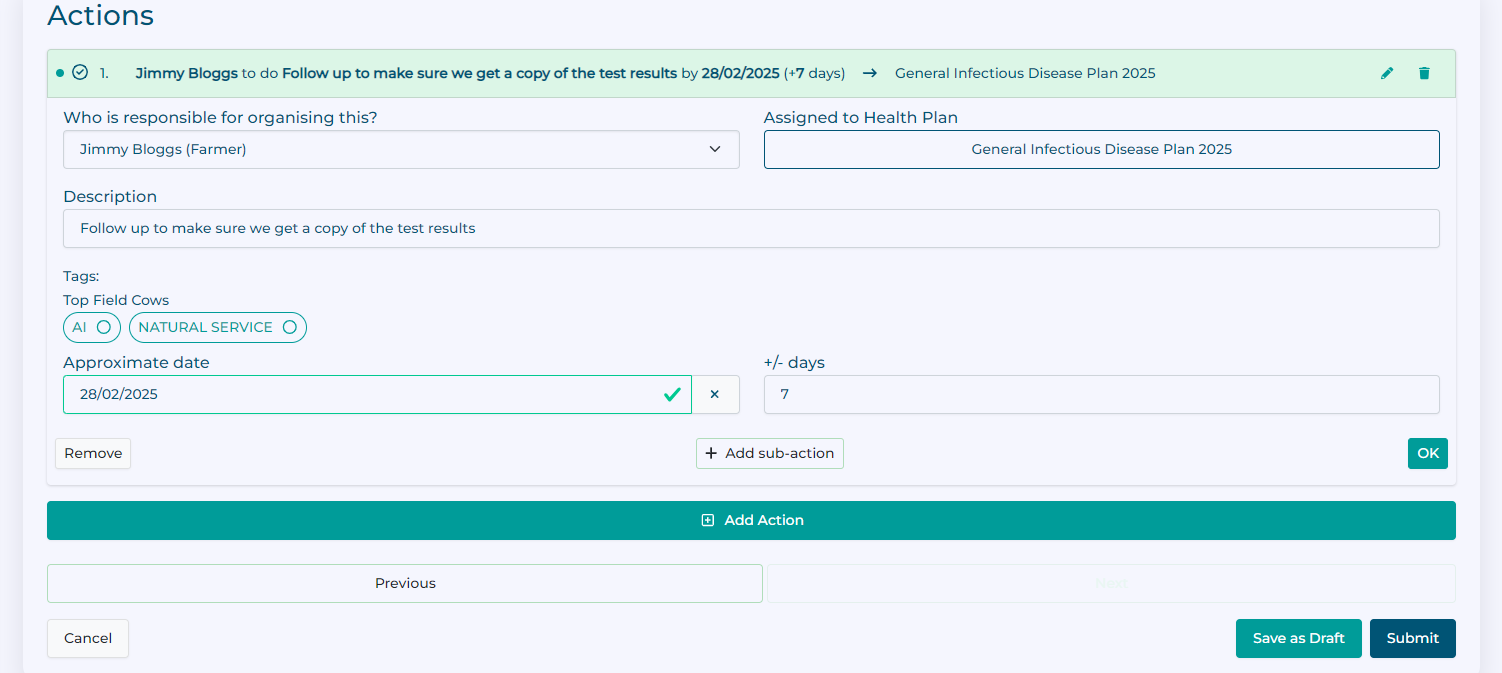Screen dimensions: 1502x673
Task: Go to the Previous step
Action: pyautogui.click(x=405, y=583)
